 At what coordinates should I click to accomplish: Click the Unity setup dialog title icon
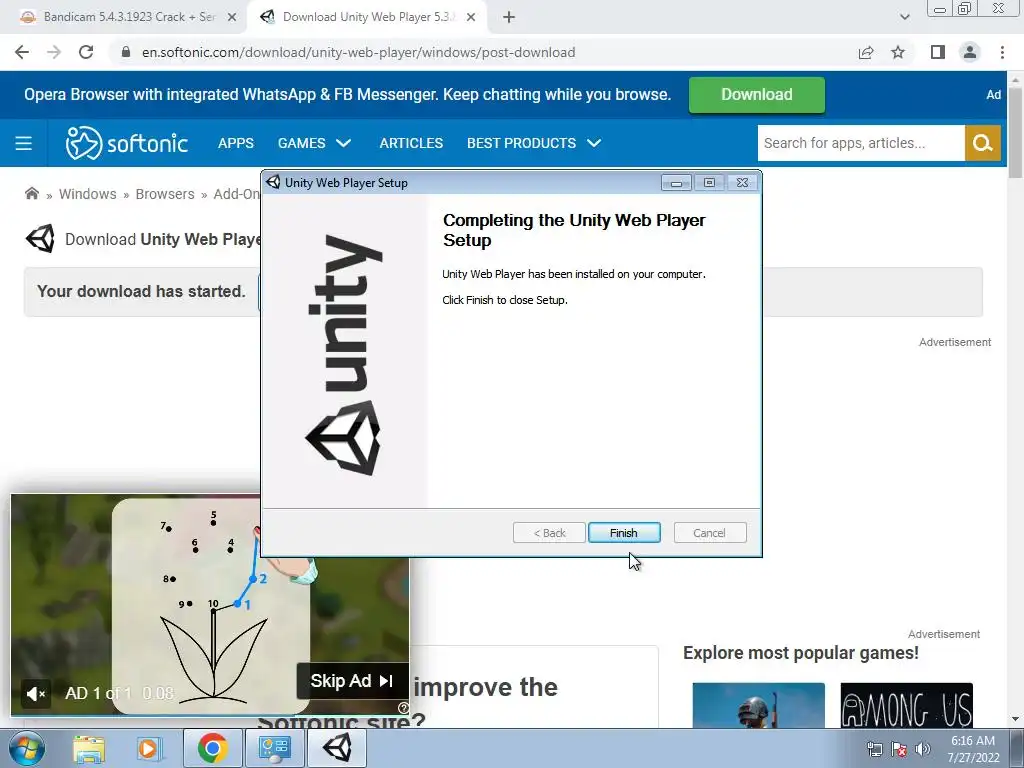pos(273,183)
